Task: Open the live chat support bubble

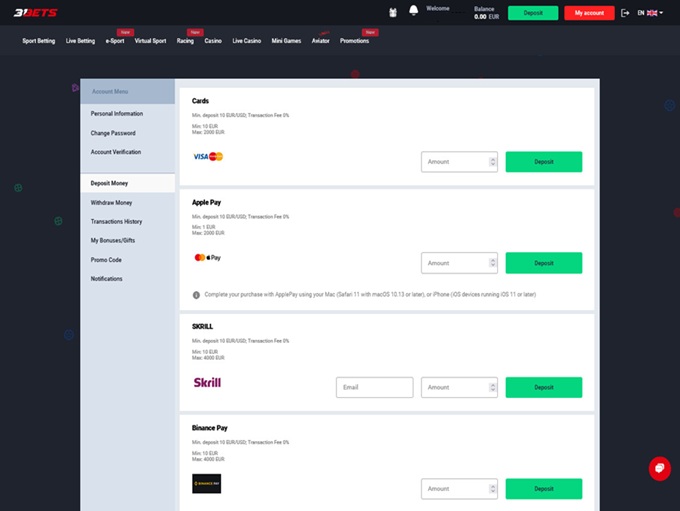Action: (658, 468)
